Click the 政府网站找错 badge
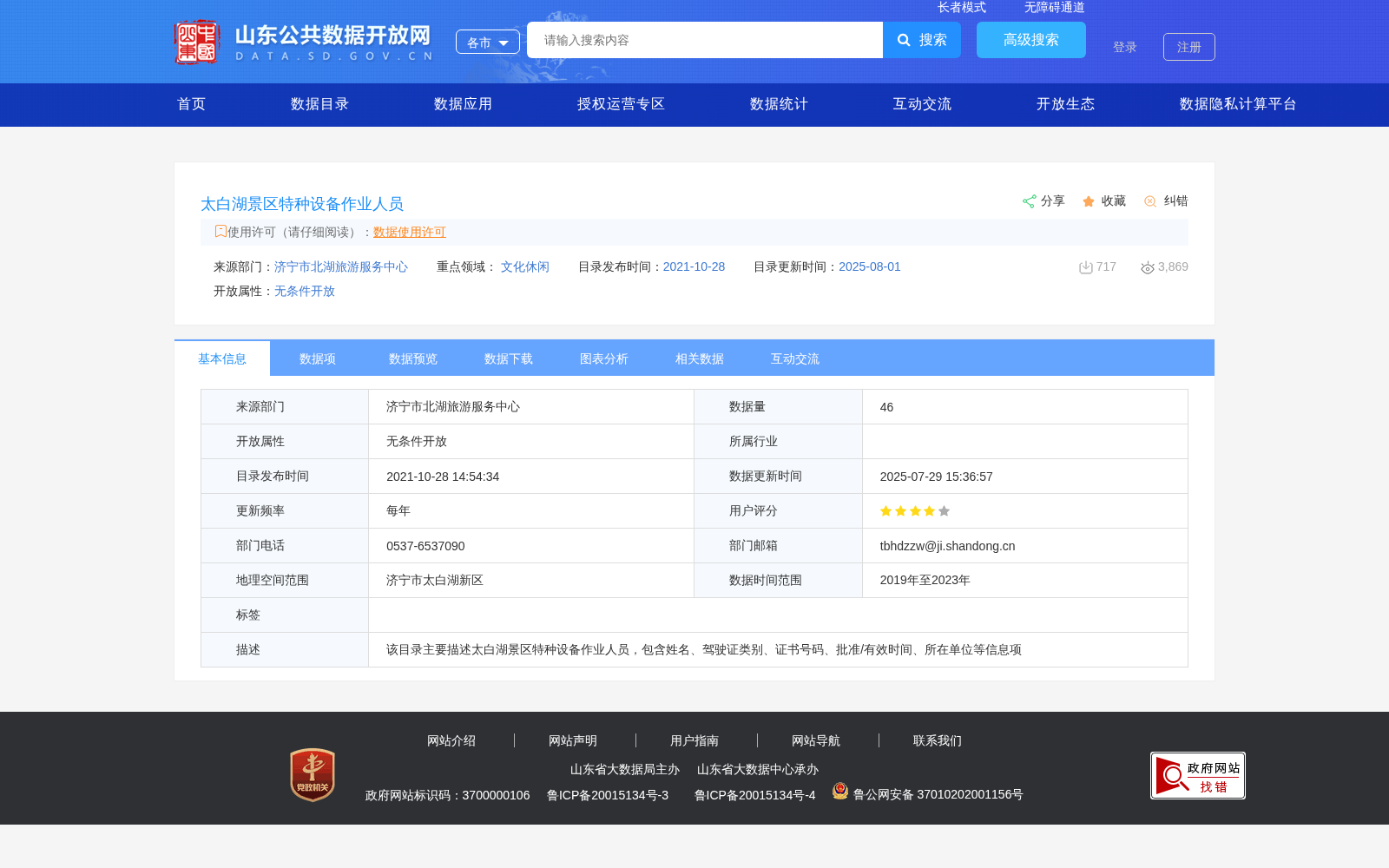Image resolution: width=1389 pixels, height=868 pixels. [x=1198, y=775]
